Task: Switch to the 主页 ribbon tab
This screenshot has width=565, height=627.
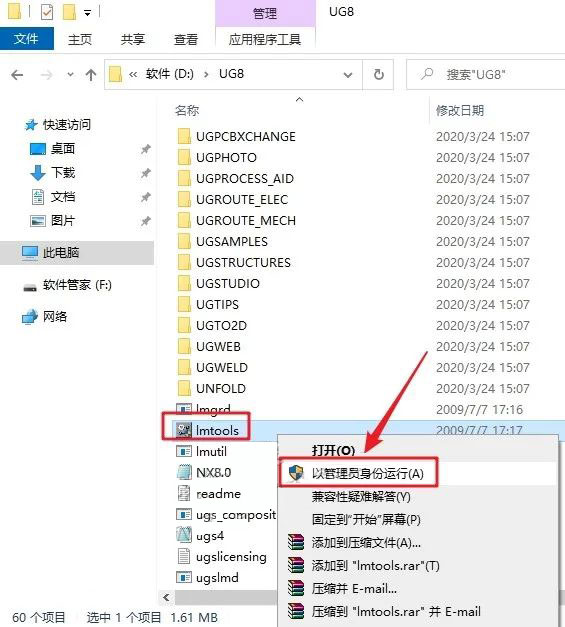Action: point(80,39)
